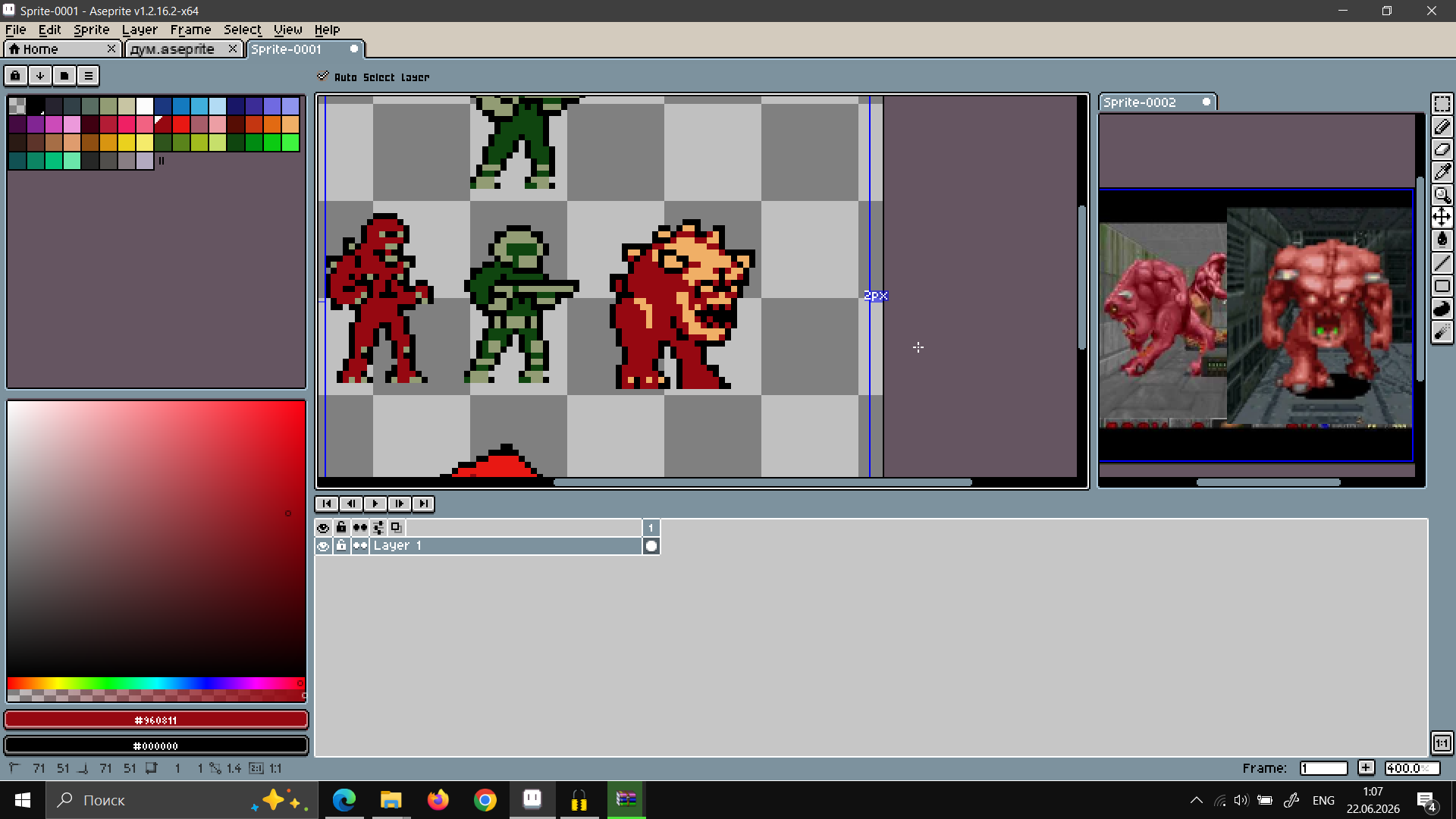Toggle continuous cels on Layer 1
1456x819 pixels.
click(x=359, y=546)
